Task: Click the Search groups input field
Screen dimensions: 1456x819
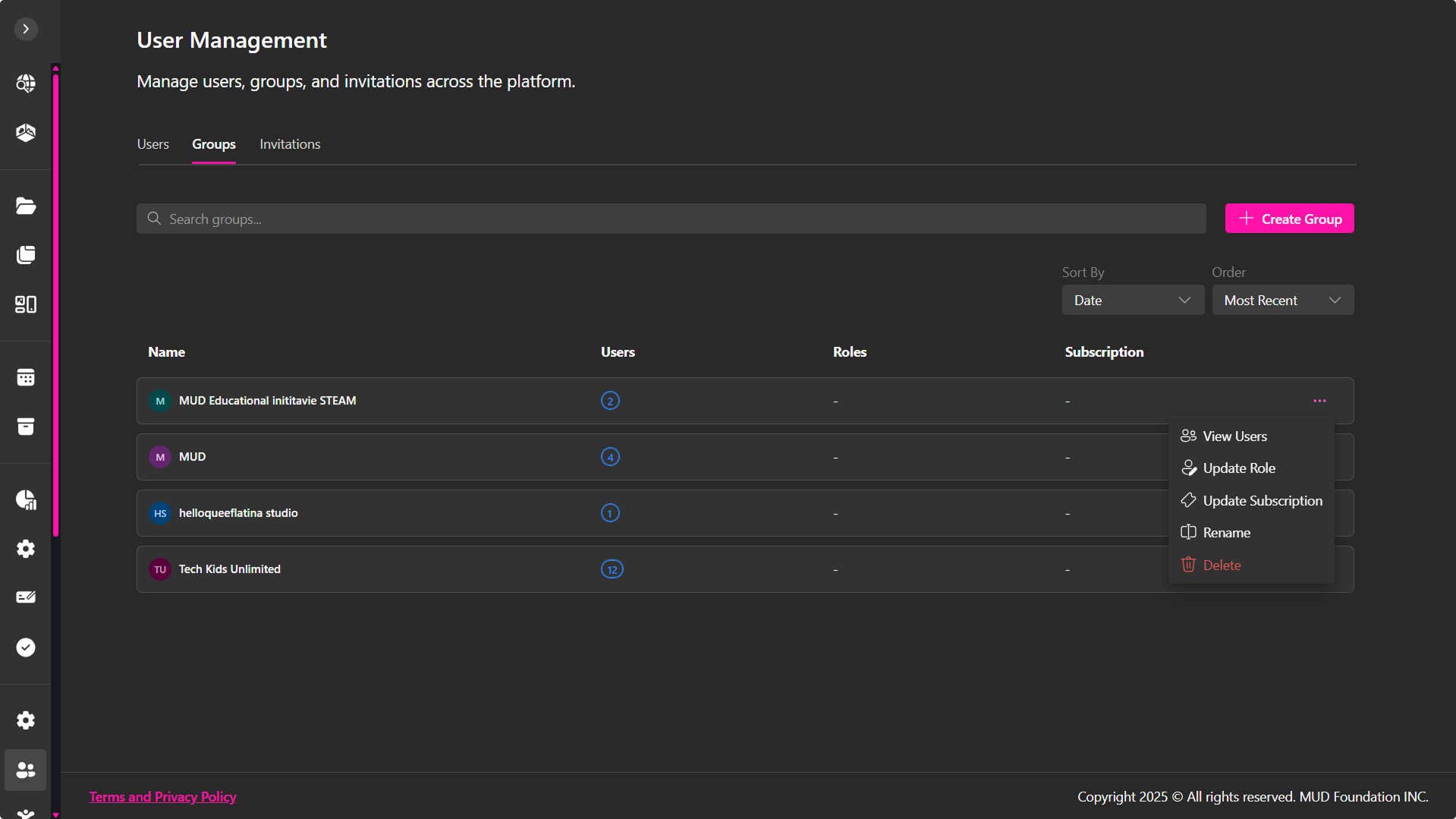Action: (671, 219)
